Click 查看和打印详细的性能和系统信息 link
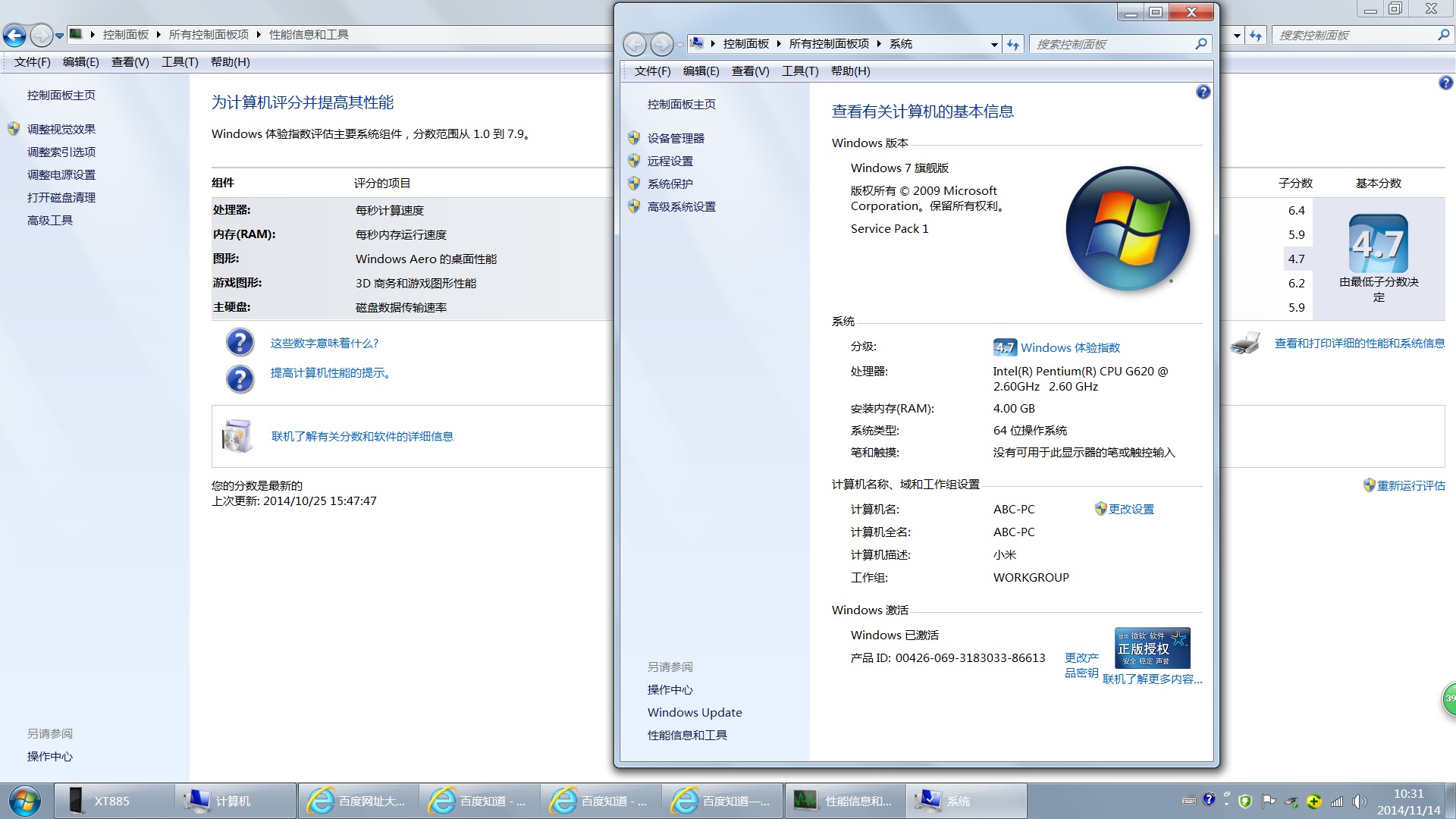Screen dimensions: 1456x819 pos(1360,343)
